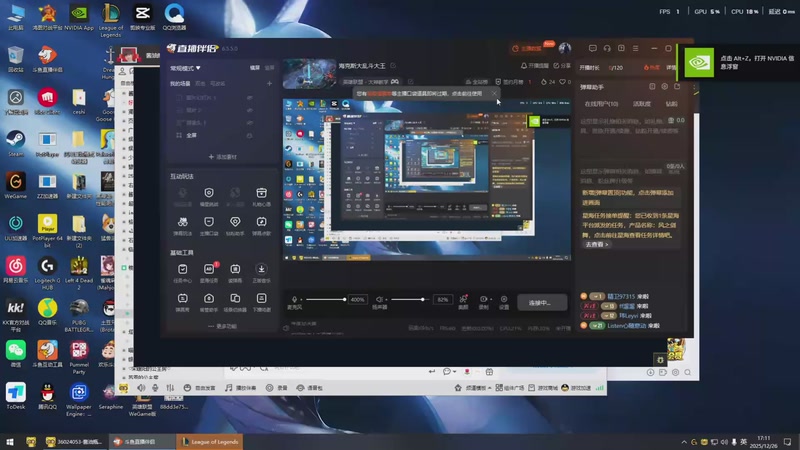Click 开播提醒 bell notification
The height and width of the screenshot is (450, 800).
point(534,66)
